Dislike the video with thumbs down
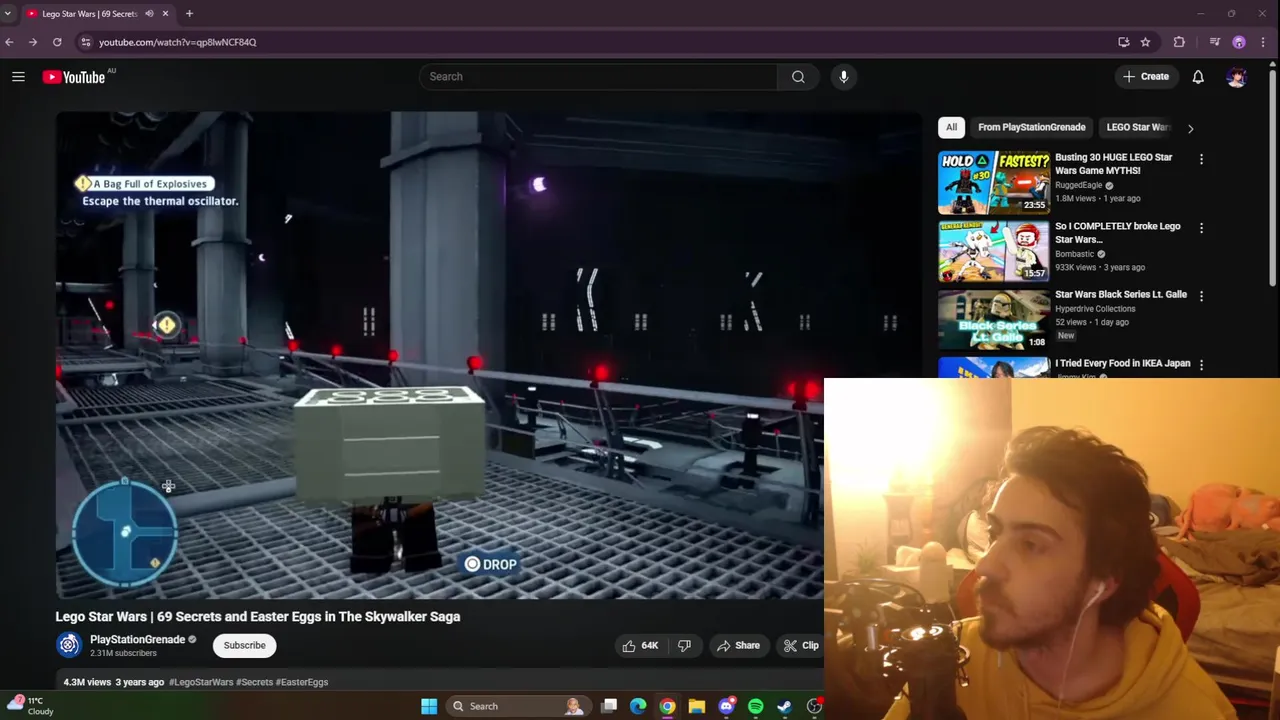Image resolution: width=1280 pixels, height=720 pixels. coord(684,646)
